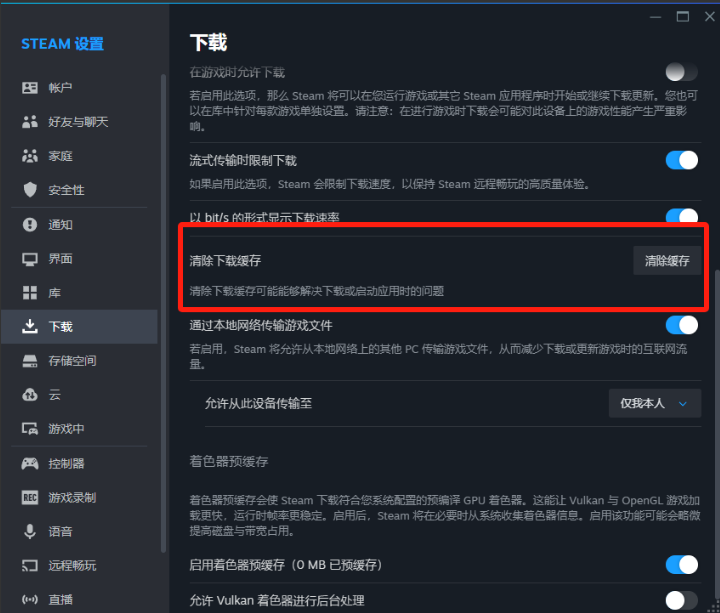This screenshot has width=720, height=613.
Task: Click the 下载 page heading
Action: click(208, 43)
